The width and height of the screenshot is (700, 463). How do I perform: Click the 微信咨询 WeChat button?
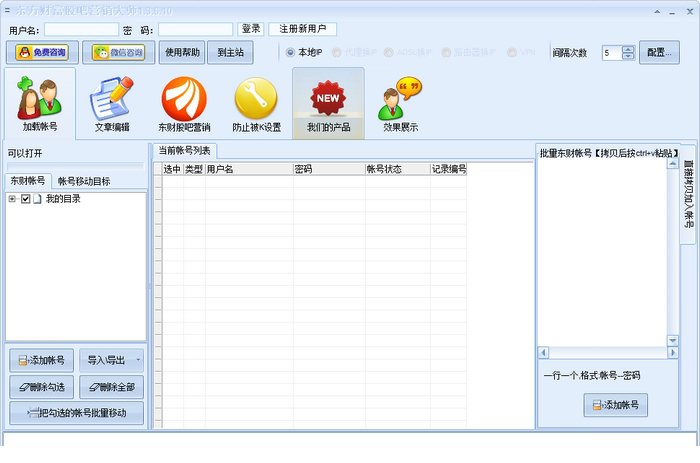119,52
